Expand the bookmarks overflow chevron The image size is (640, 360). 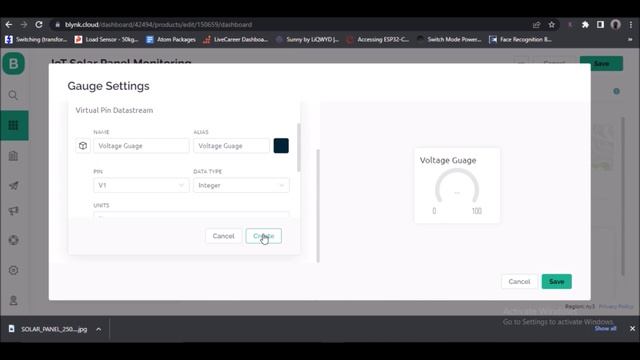pyautogui.click(x=630, y=40)
